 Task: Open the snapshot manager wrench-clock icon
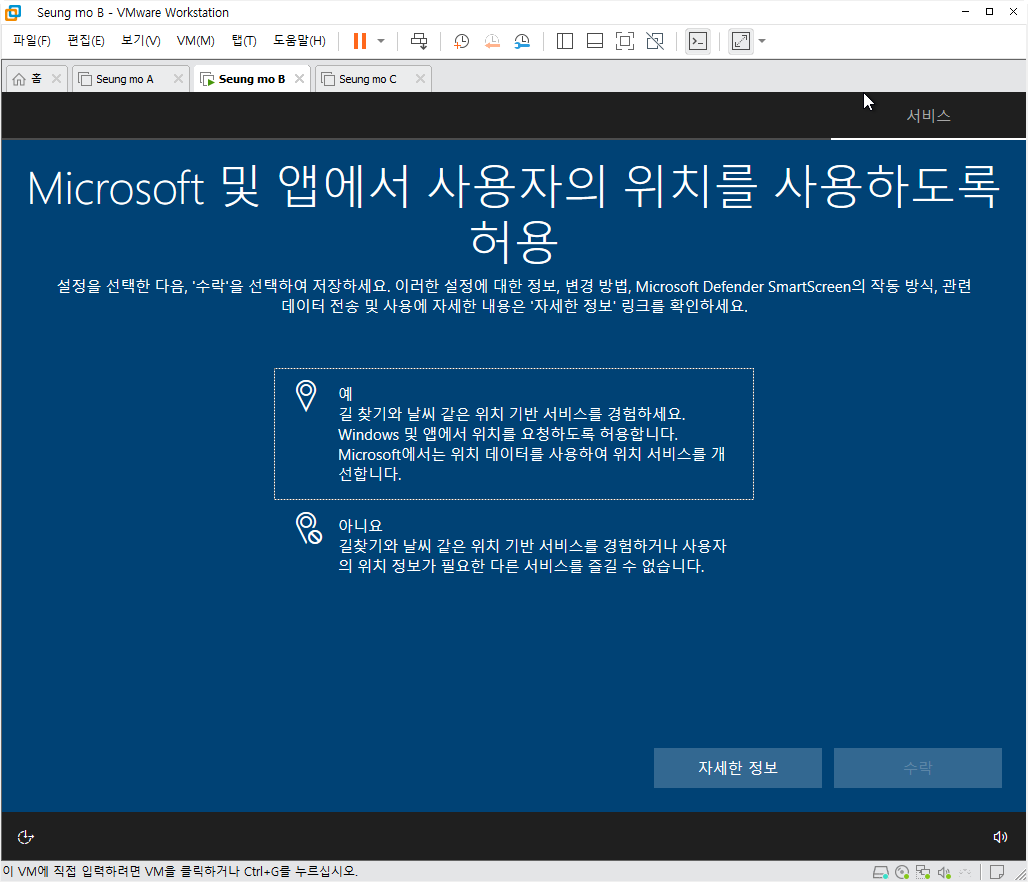pyautogui.click(x=522, y=41)
